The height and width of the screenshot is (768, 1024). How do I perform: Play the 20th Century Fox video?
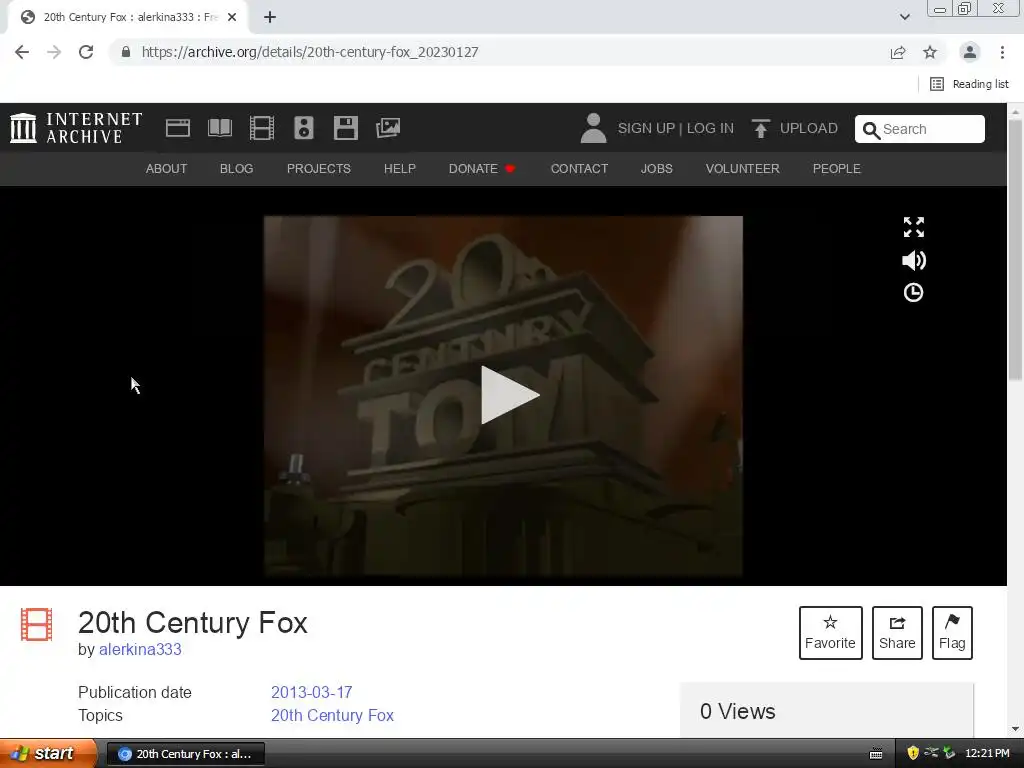509,395
